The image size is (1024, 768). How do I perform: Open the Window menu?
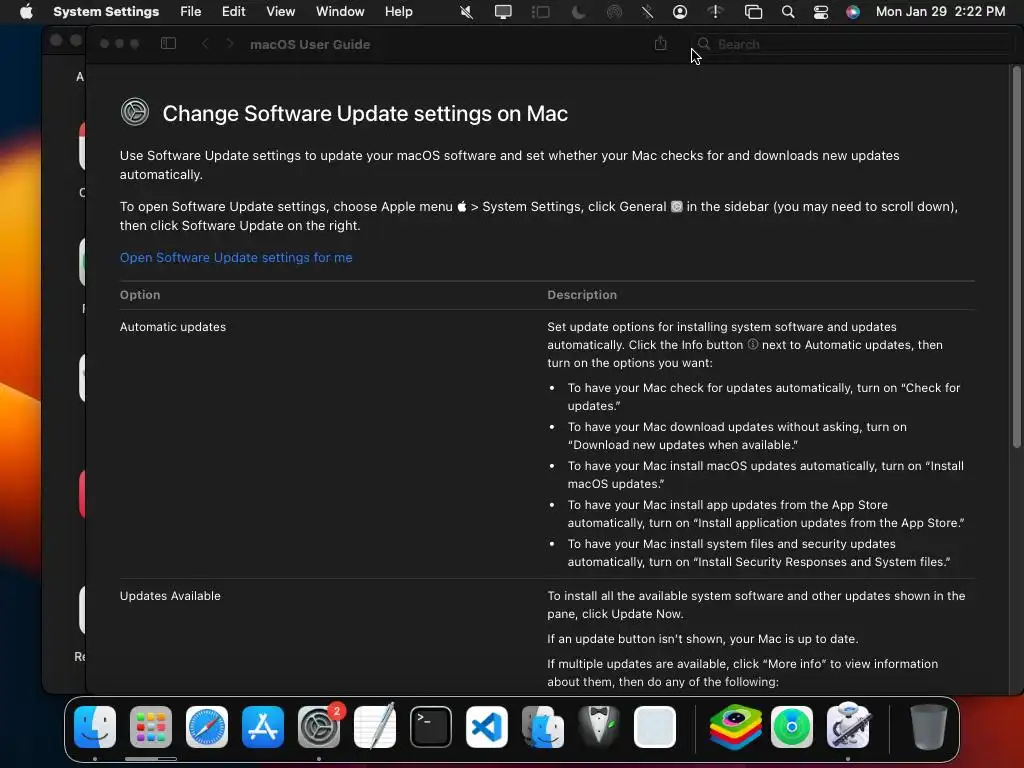340,12
